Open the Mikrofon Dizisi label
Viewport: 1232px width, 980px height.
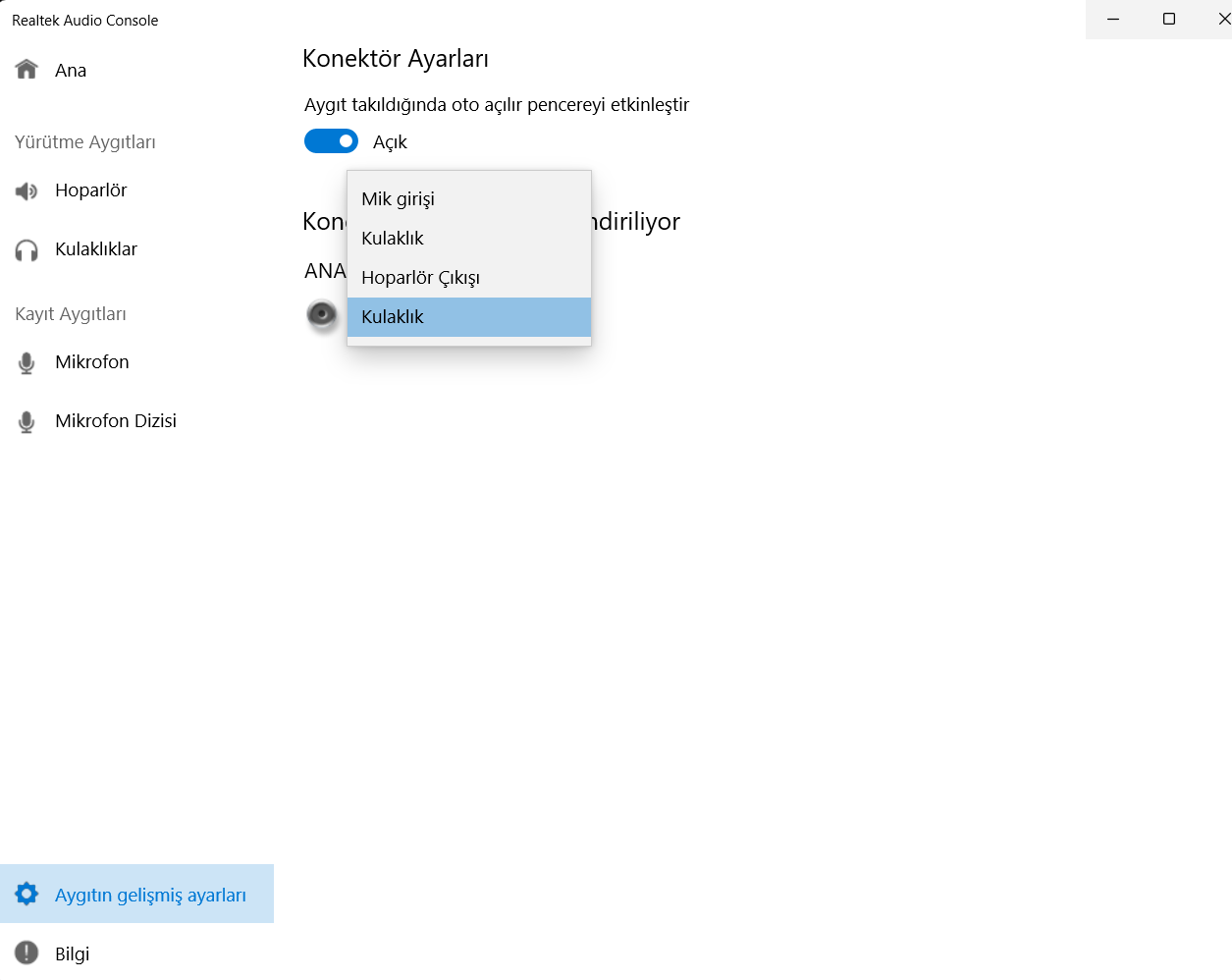[116, 421]
